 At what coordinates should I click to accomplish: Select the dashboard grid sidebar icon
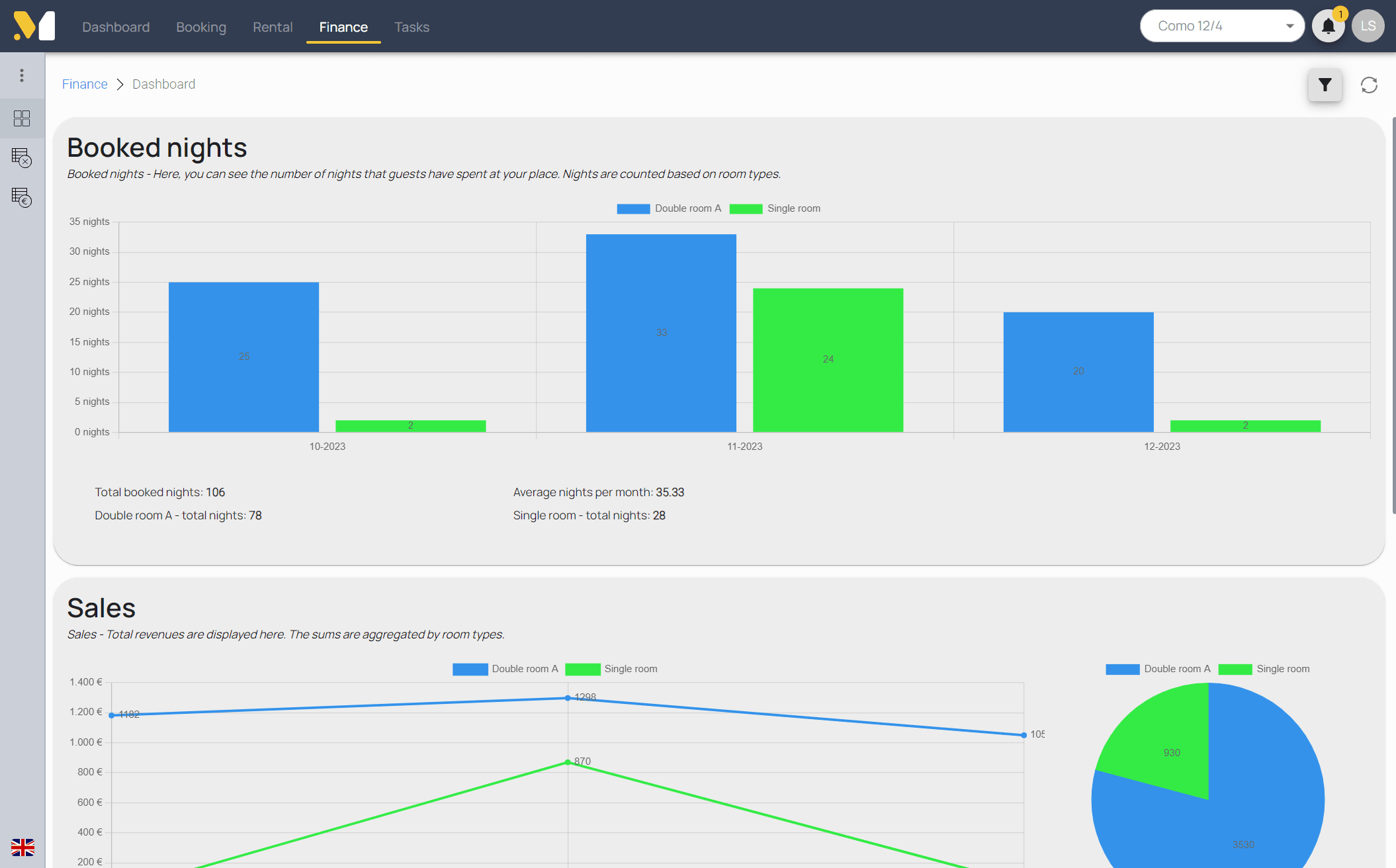pos(22,118)
